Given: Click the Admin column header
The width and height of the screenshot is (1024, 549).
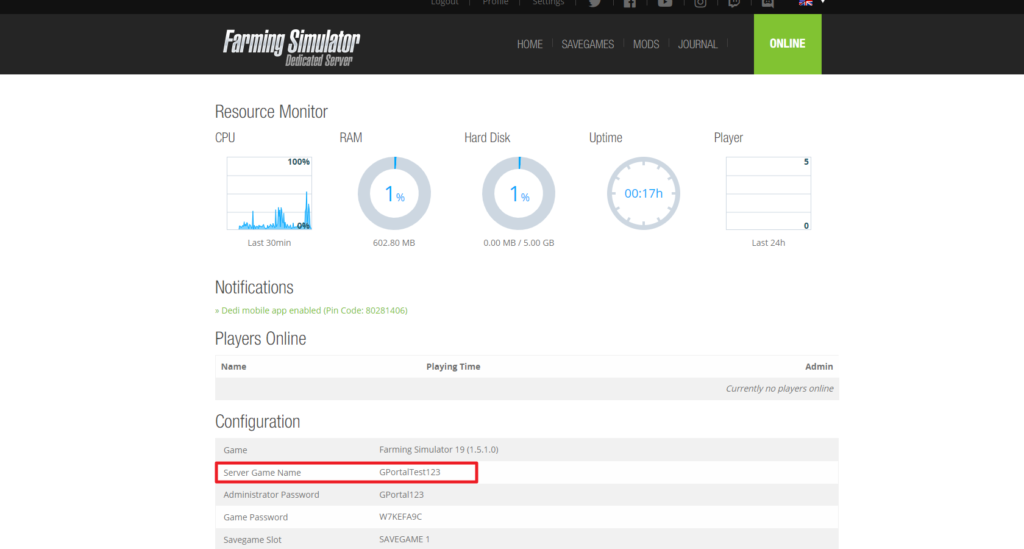Looking at the screenshot, I should pyautogui.click(x=819, y=366).
